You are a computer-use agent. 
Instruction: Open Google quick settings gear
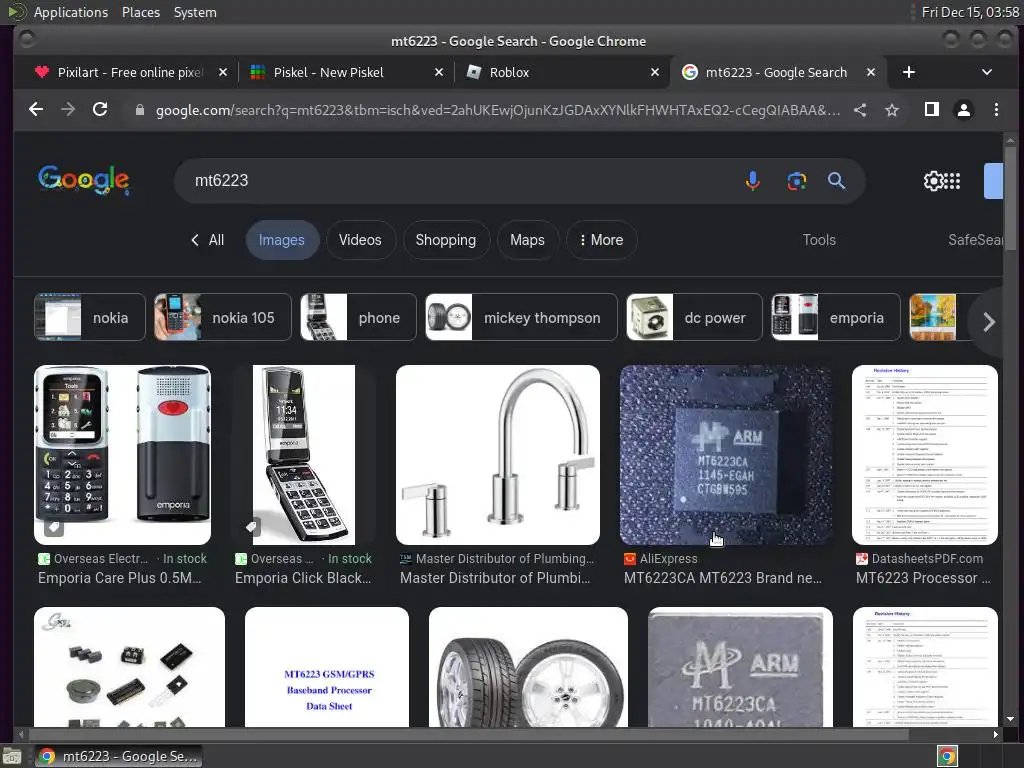pos(934,181)
